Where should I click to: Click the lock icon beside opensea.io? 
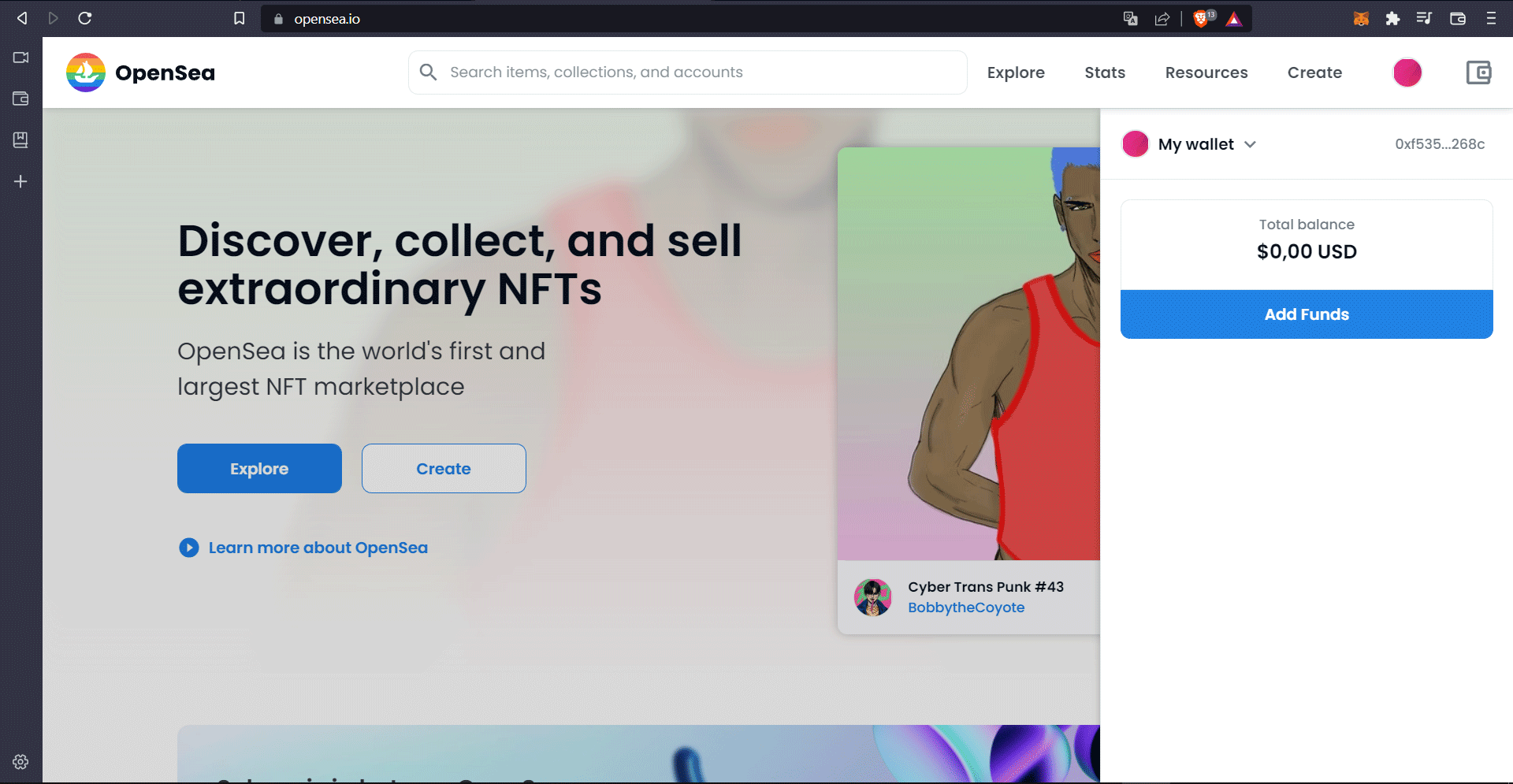(278, 19)
